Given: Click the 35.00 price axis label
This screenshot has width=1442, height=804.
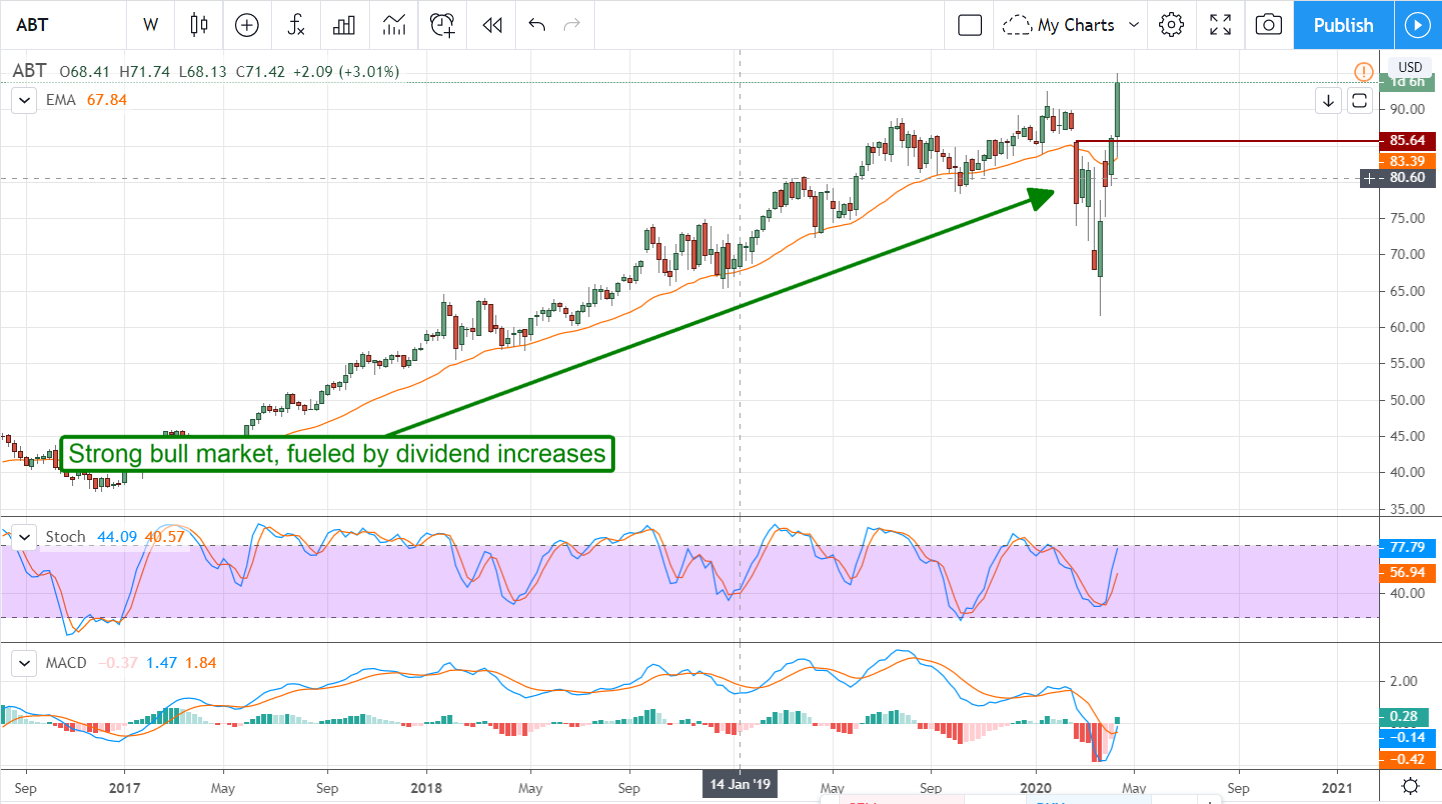Looking at the screenshot, I should [x=1407, y=509].
